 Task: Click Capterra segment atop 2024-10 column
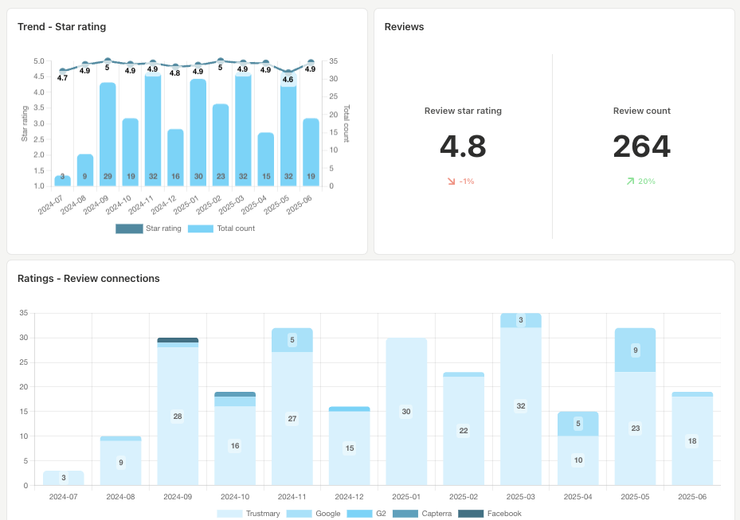pyautogui.click(x=235, y=394)
